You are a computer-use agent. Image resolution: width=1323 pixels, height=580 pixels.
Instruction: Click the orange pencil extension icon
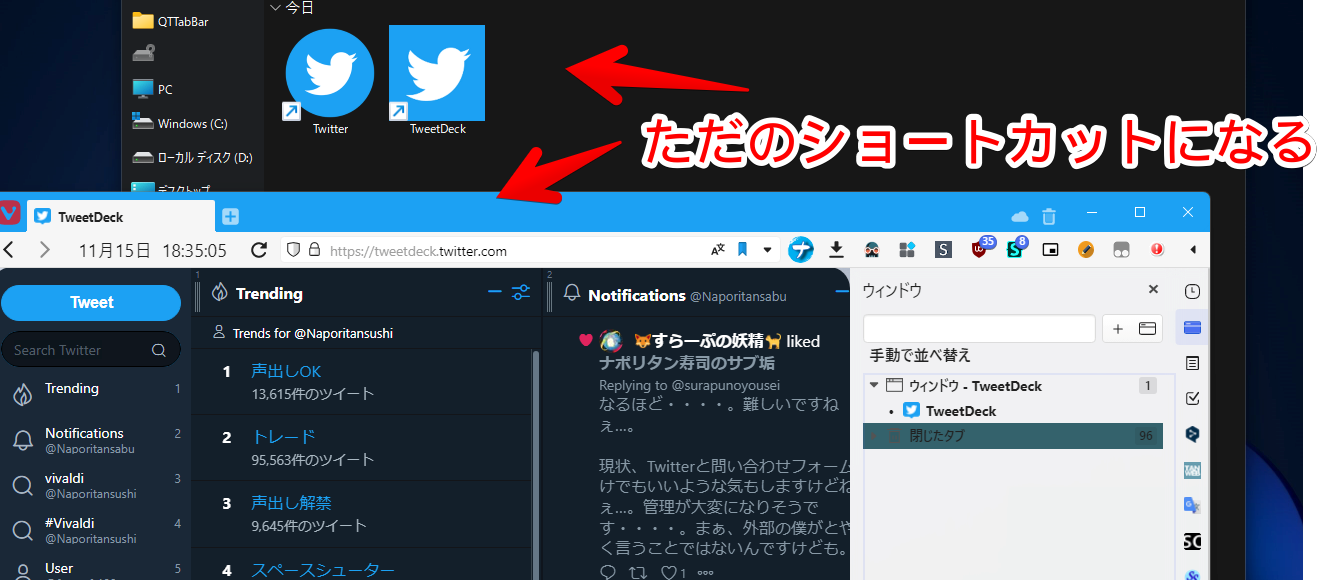click(1086, 250)
